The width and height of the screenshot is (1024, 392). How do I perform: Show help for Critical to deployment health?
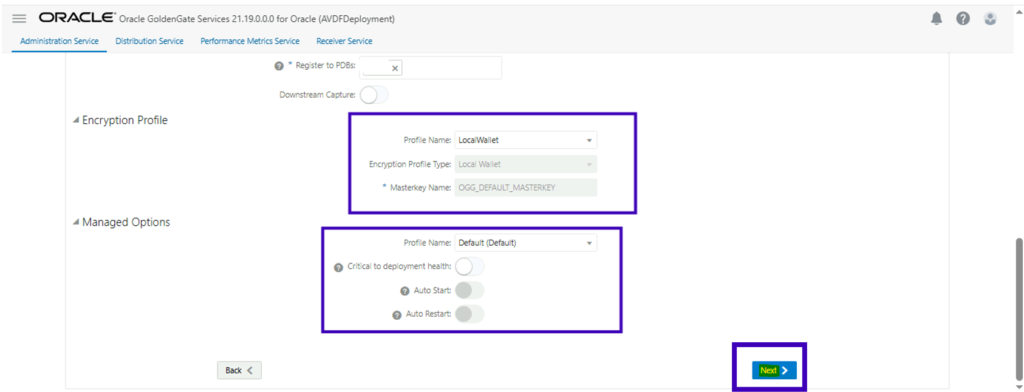tap(338, 267)
